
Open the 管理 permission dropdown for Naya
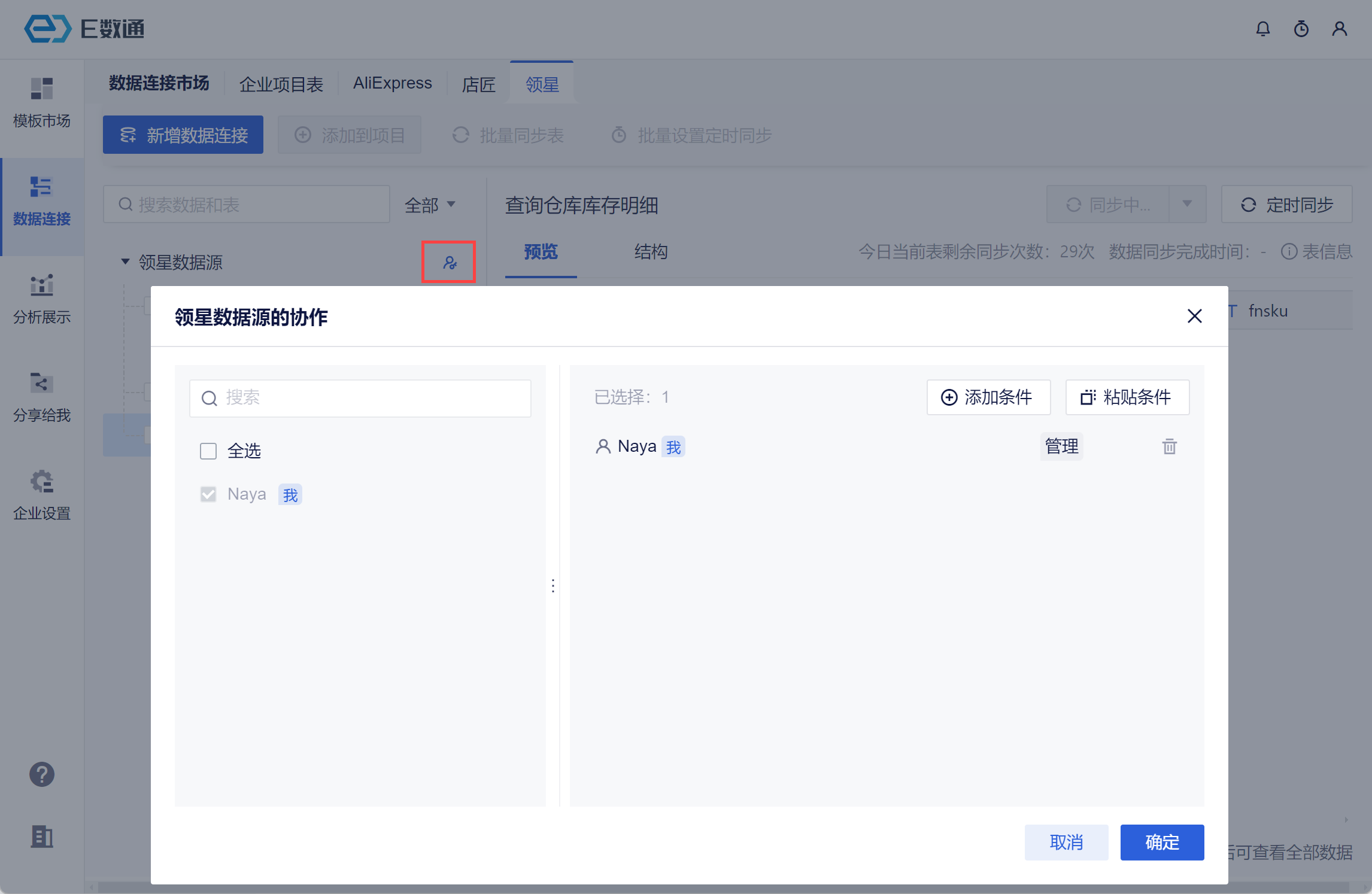pyautogui.click(x=1061, y=446)
